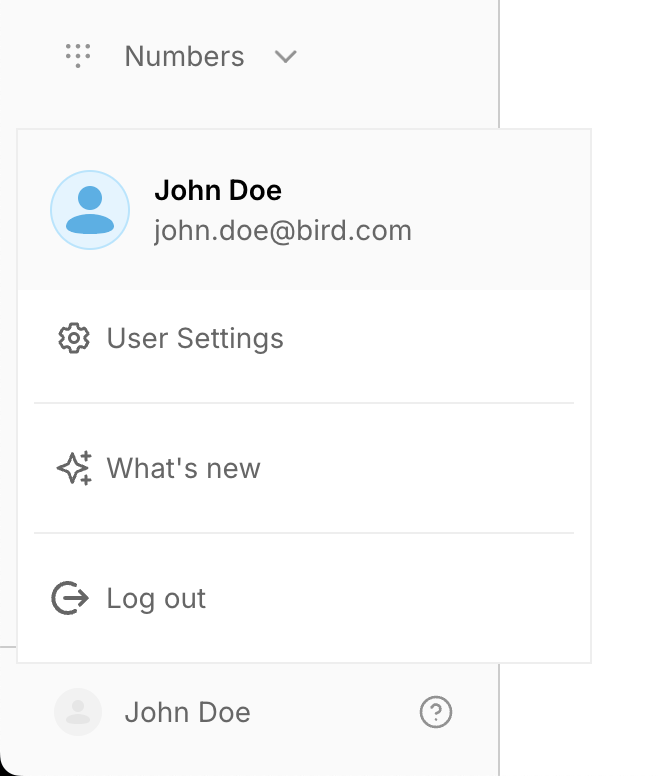Expand the Numbers chevron dropdown

coord(285,56)
